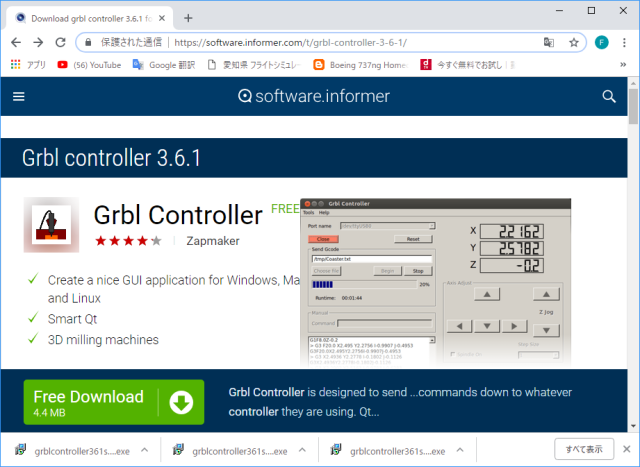The width and height of the screenshot is (640, 467).
Task: Open the apps grid bookmark
Action: [x=28, y=64]
